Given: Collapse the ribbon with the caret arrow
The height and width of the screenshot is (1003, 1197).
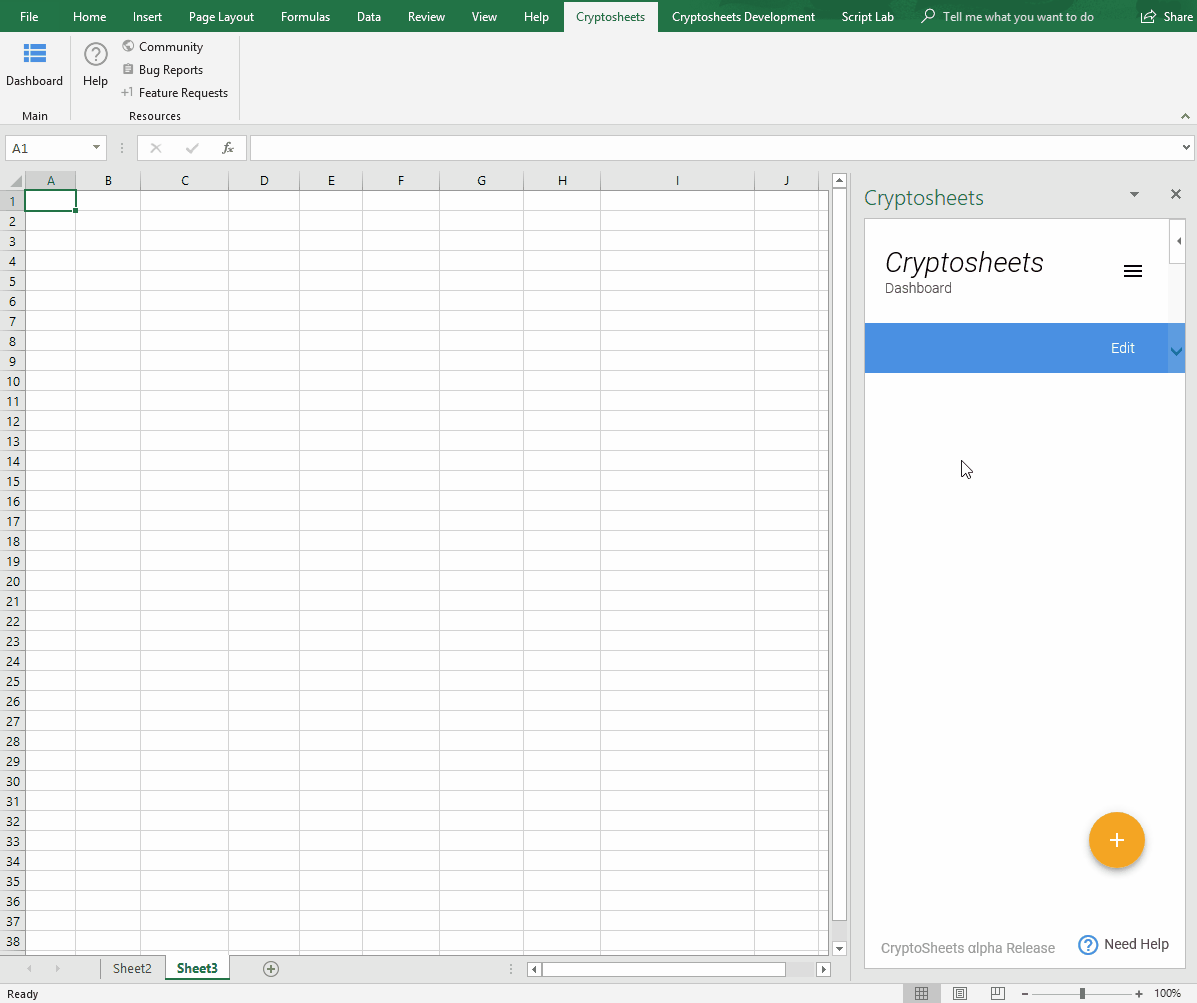Looking at the screenshot, I should 1185,116.
